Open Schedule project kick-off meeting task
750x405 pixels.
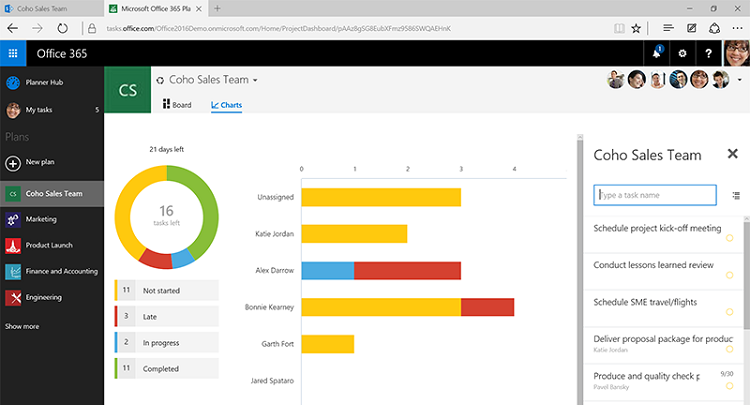pos(657,228)
